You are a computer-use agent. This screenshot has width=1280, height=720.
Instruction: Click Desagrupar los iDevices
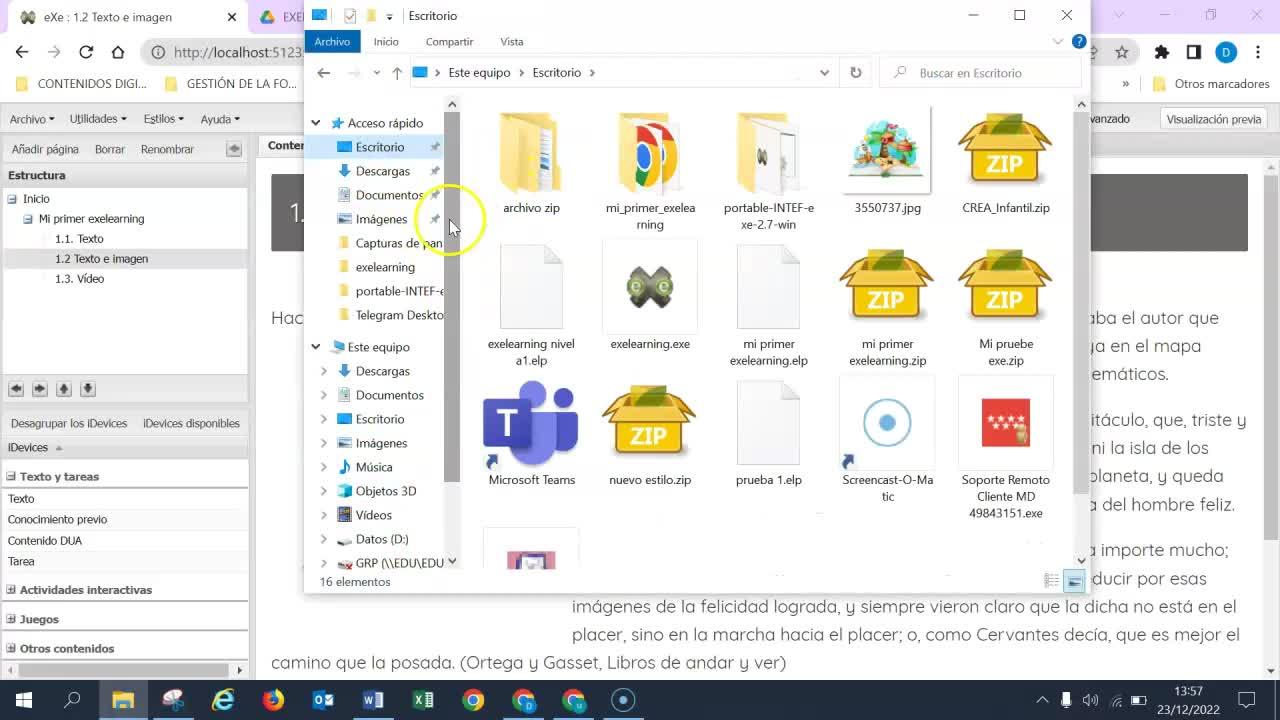pyautogui.click(x=69, y=423)
